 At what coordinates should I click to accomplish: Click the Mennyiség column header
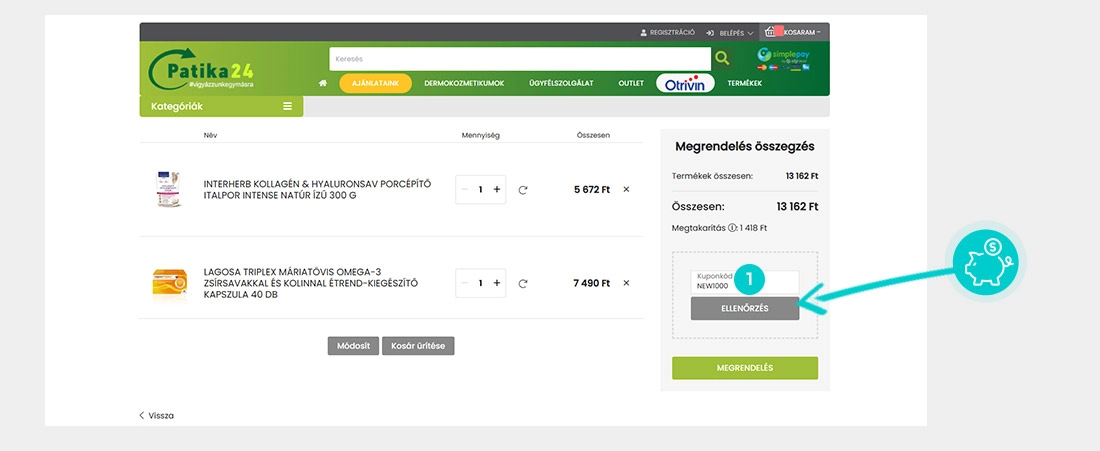click(481, 135)
